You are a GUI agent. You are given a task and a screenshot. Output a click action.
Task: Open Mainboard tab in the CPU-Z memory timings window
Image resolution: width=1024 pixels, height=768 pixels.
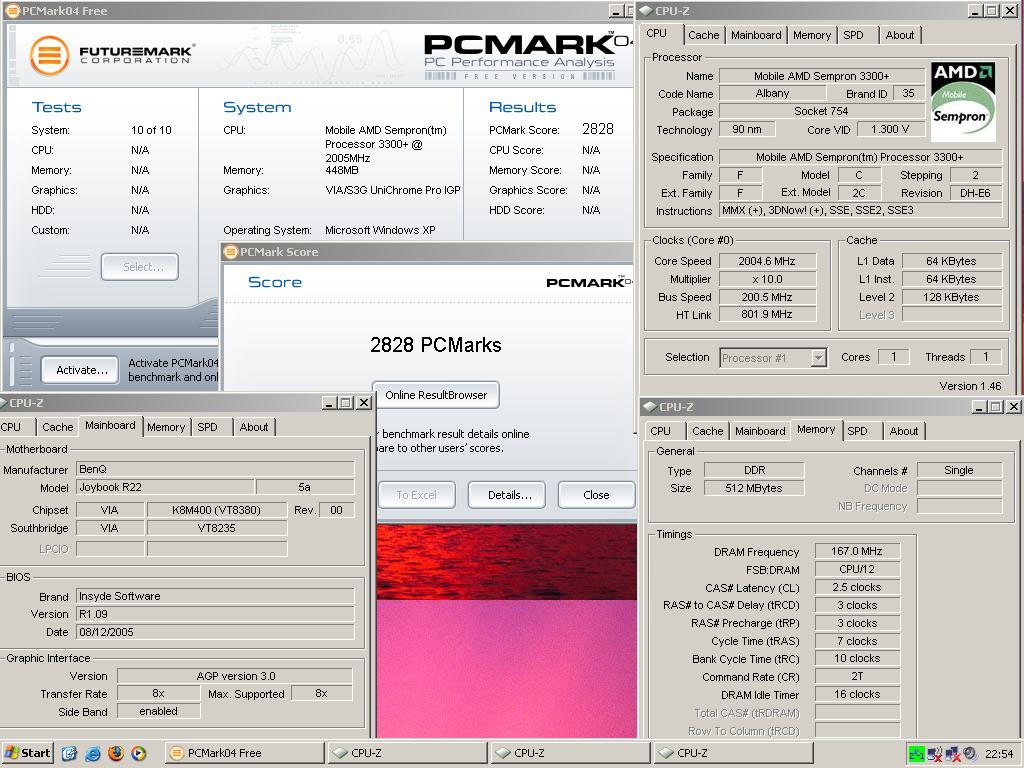pyautogui.click(x=760, y=431)
